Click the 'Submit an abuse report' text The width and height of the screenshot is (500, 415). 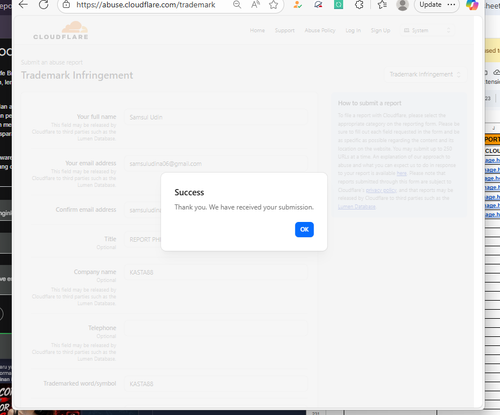[x=52, y=62]
